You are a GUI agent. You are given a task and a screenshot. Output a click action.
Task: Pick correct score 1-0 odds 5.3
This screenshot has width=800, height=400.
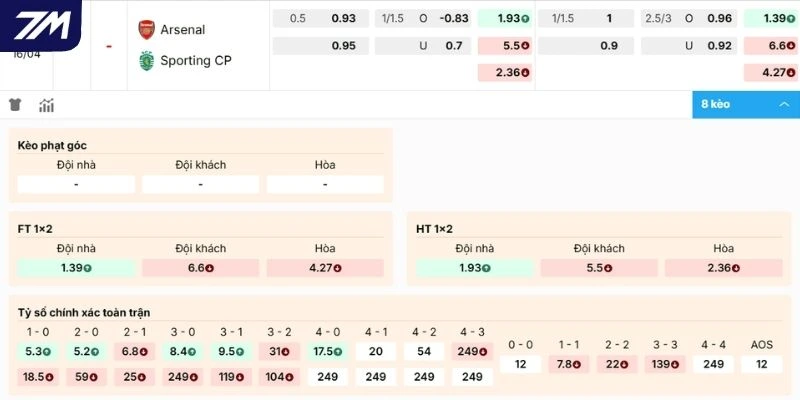tap(38, 351)
